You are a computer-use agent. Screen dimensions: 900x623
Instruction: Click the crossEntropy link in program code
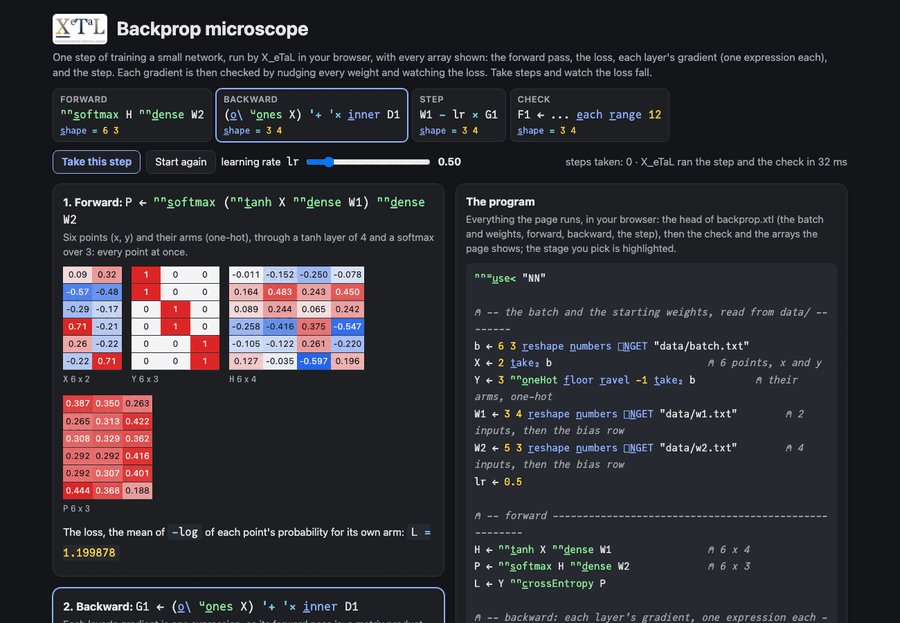pyautogui.click(x=552, y=583)
